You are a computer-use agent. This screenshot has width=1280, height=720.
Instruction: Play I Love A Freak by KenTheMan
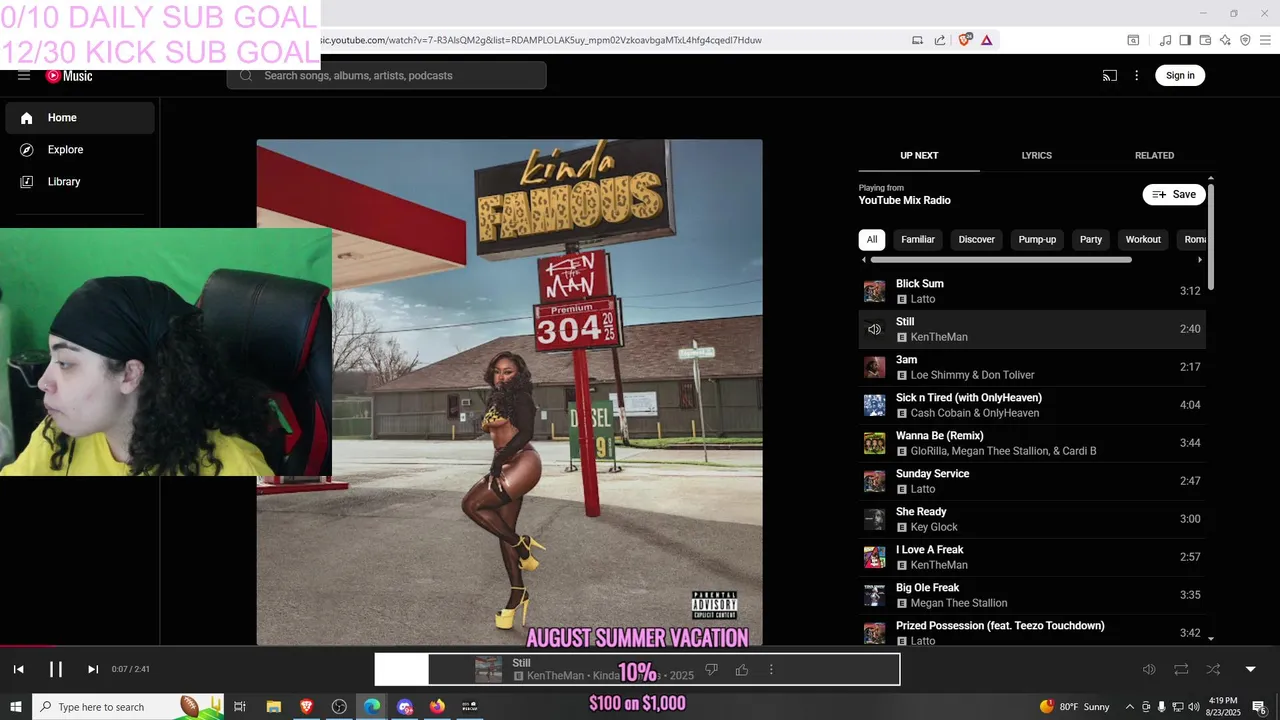click(1032, 557)
